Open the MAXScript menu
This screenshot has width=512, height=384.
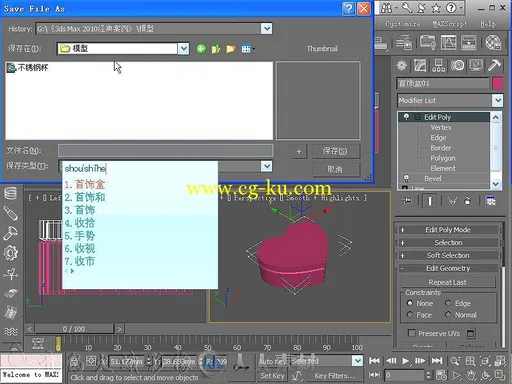coord(449,24)
